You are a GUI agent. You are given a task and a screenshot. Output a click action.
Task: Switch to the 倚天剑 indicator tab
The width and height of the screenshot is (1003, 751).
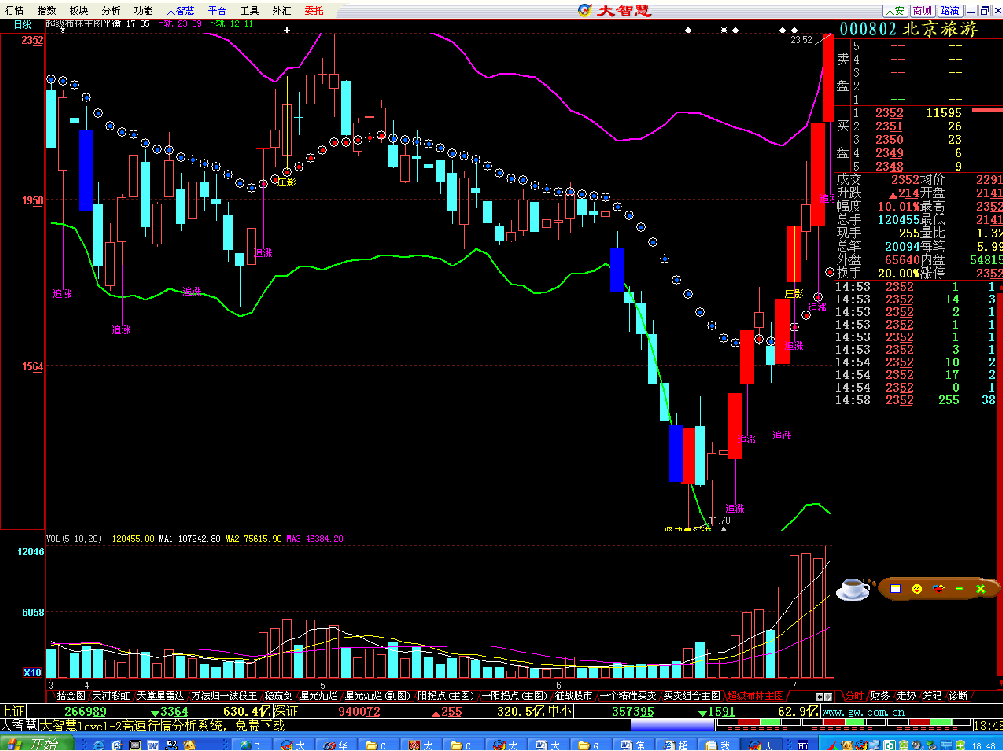278,695
